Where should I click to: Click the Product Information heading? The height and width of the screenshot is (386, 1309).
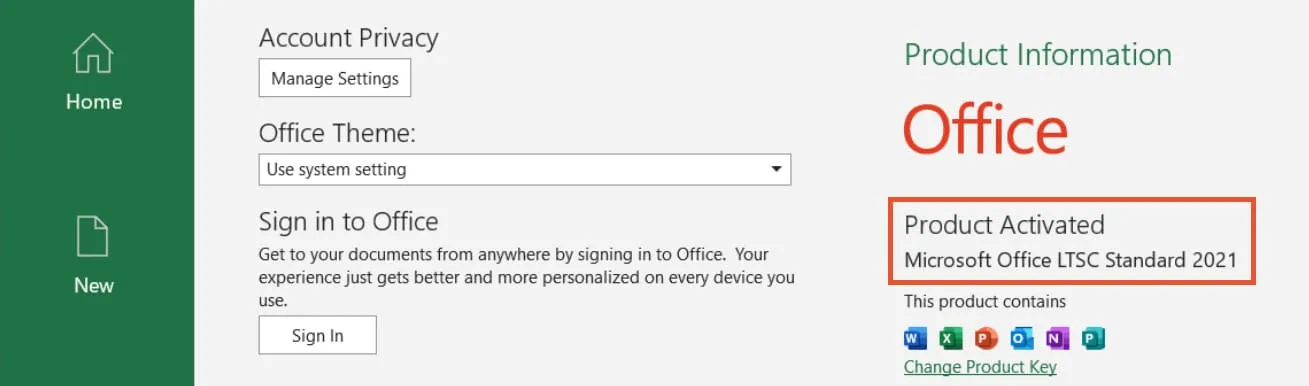tap(1038, 54)
